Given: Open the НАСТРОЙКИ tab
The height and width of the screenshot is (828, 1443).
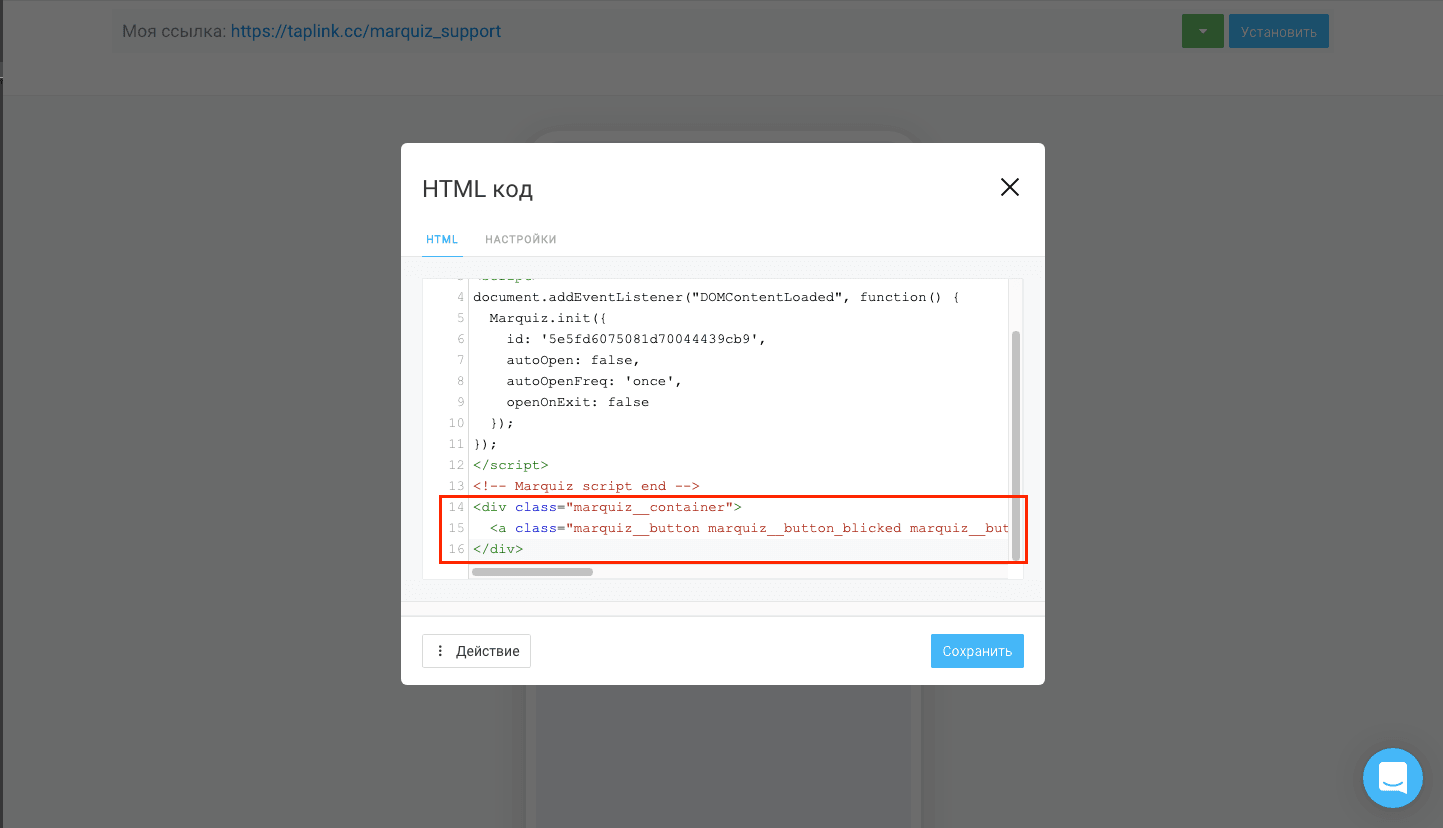Looking at the screenshot, I should pyautogui.click(x=521, y=240).
